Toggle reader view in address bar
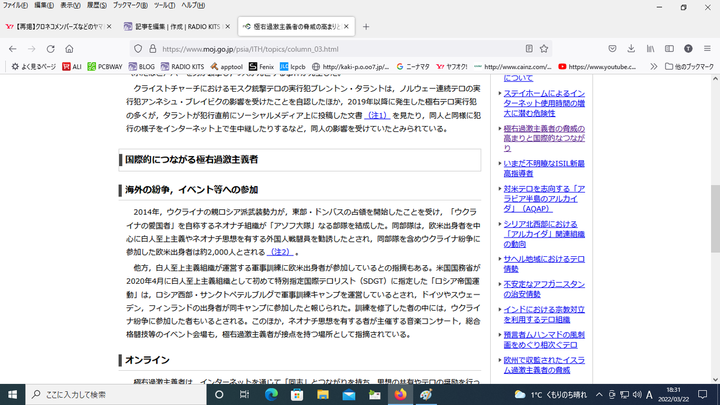 coord(528,48)
